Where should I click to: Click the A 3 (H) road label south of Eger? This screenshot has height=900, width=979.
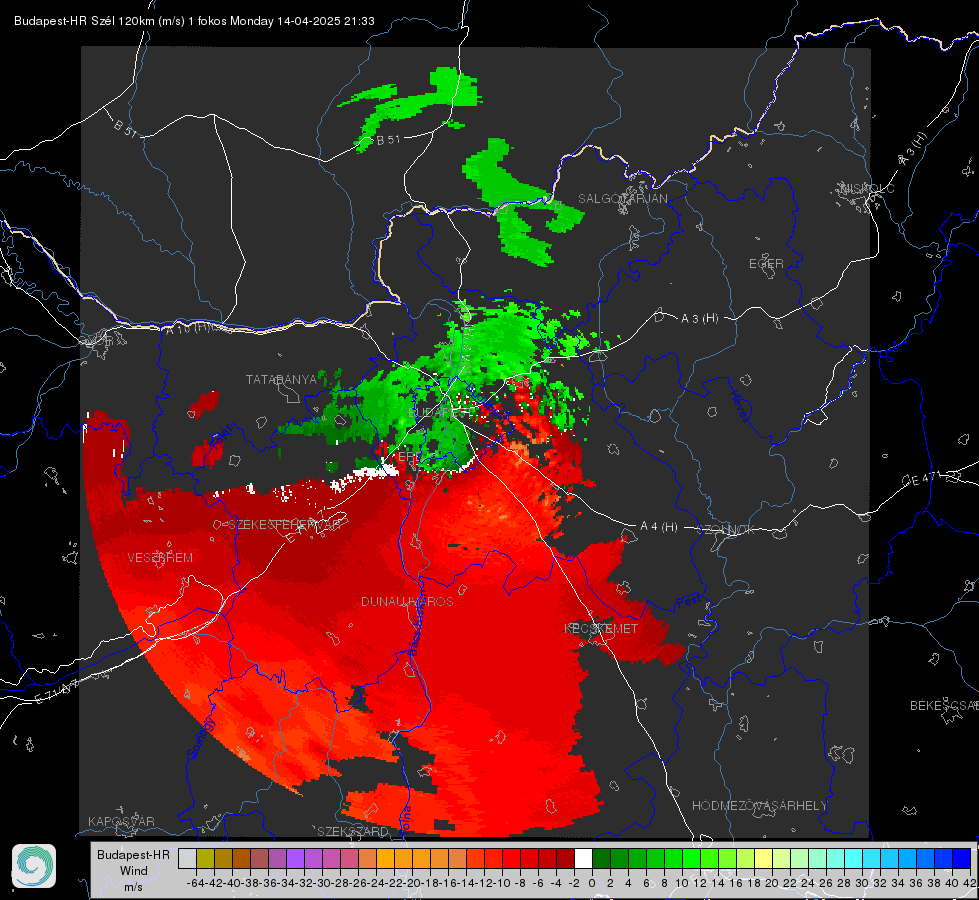(x=699, y=319)
